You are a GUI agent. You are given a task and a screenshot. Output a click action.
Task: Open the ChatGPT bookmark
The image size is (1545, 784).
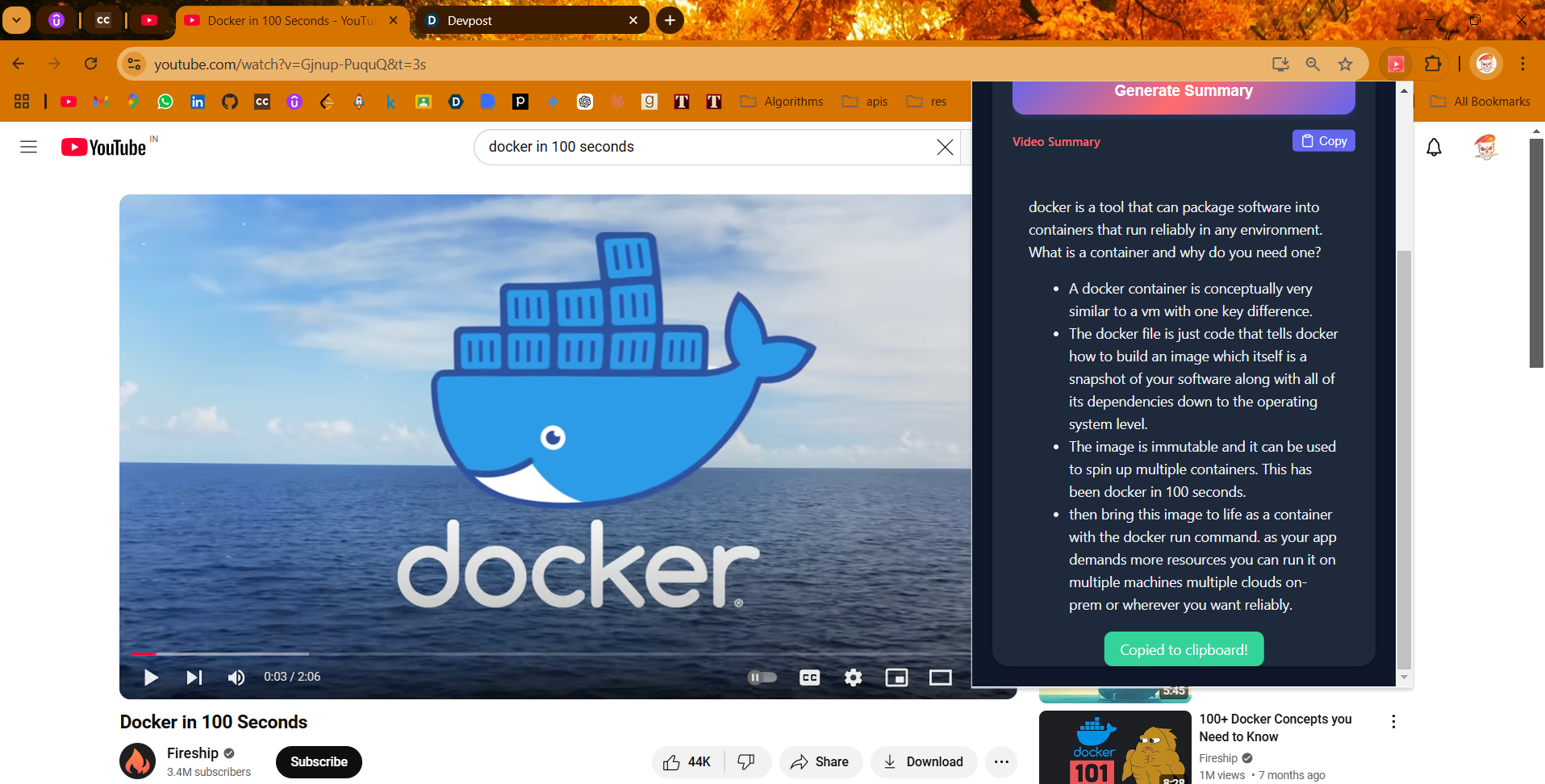pyautogui.click(x=585, y=102)
